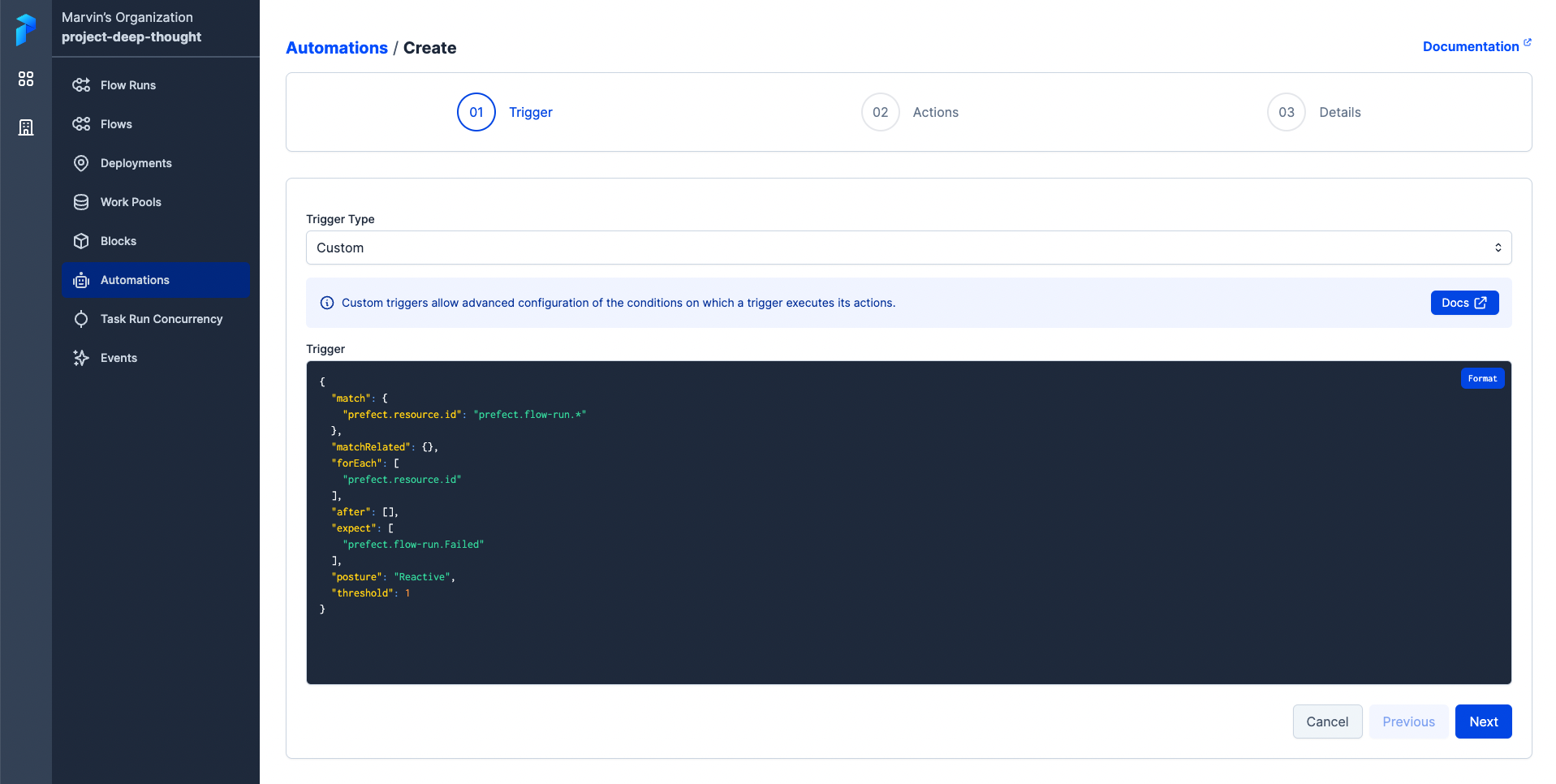Click the Previous button

coord(1408,722)
